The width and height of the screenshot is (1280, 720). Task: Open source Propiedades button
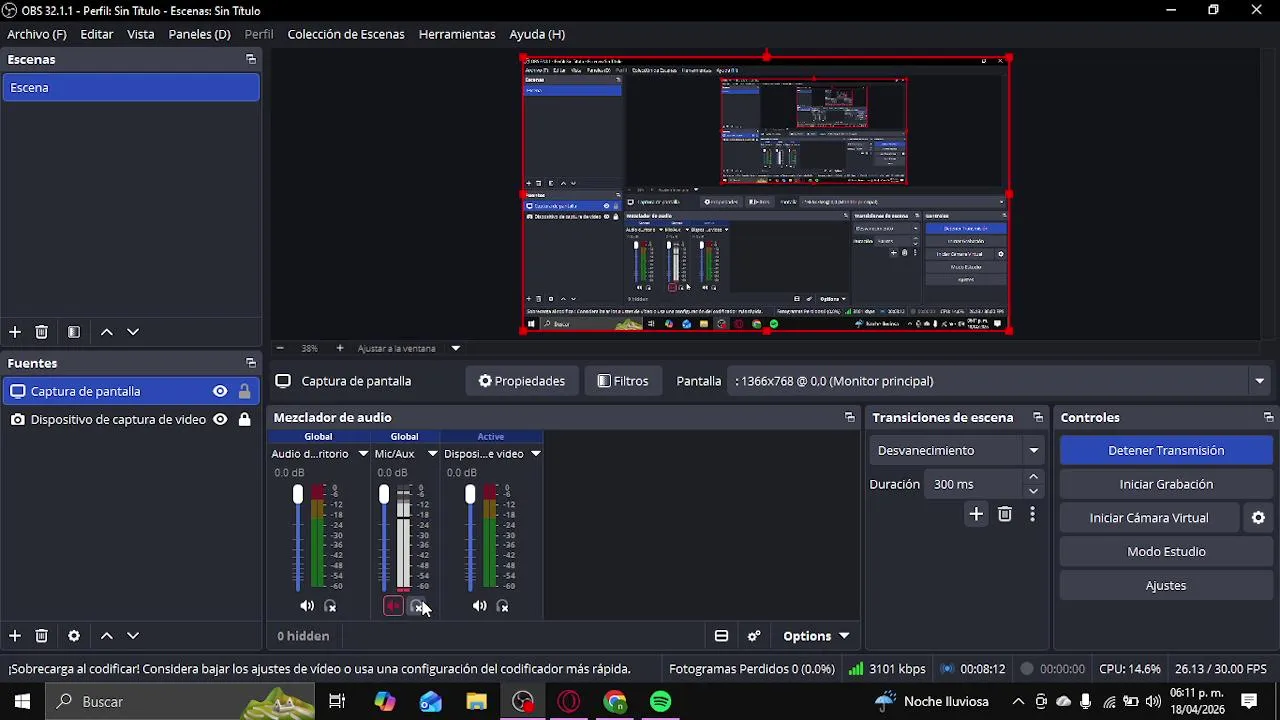click(x=522, y=381)
